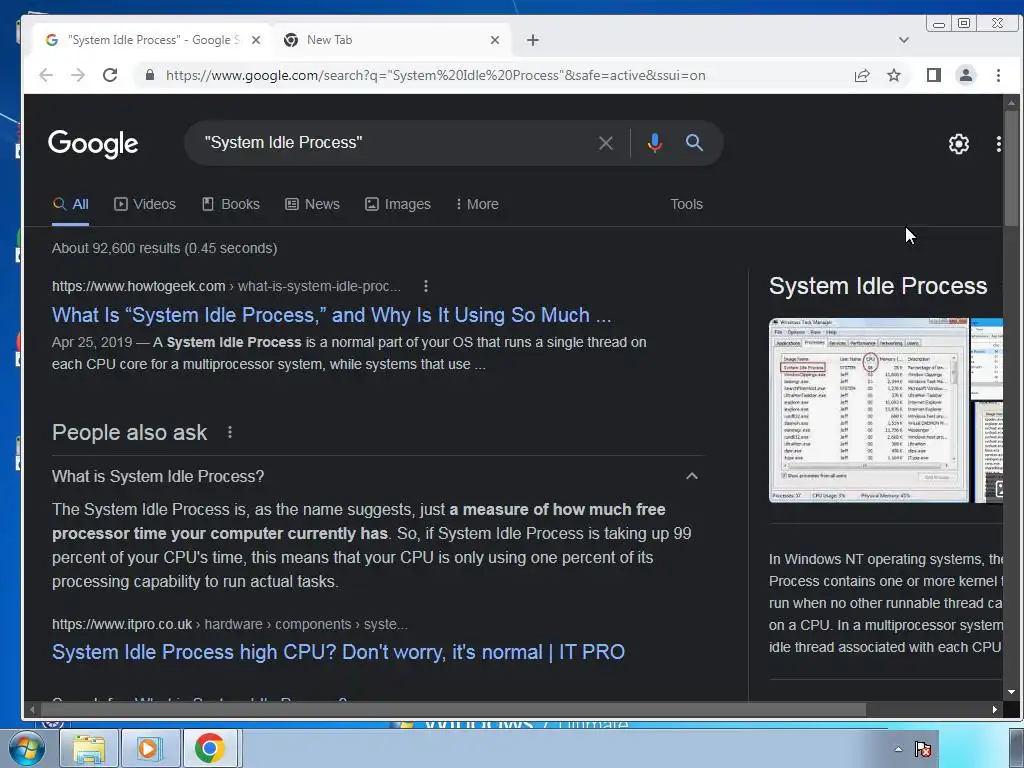
Task: Click the Chrome address bar URL
Action: tap(436, 75)
